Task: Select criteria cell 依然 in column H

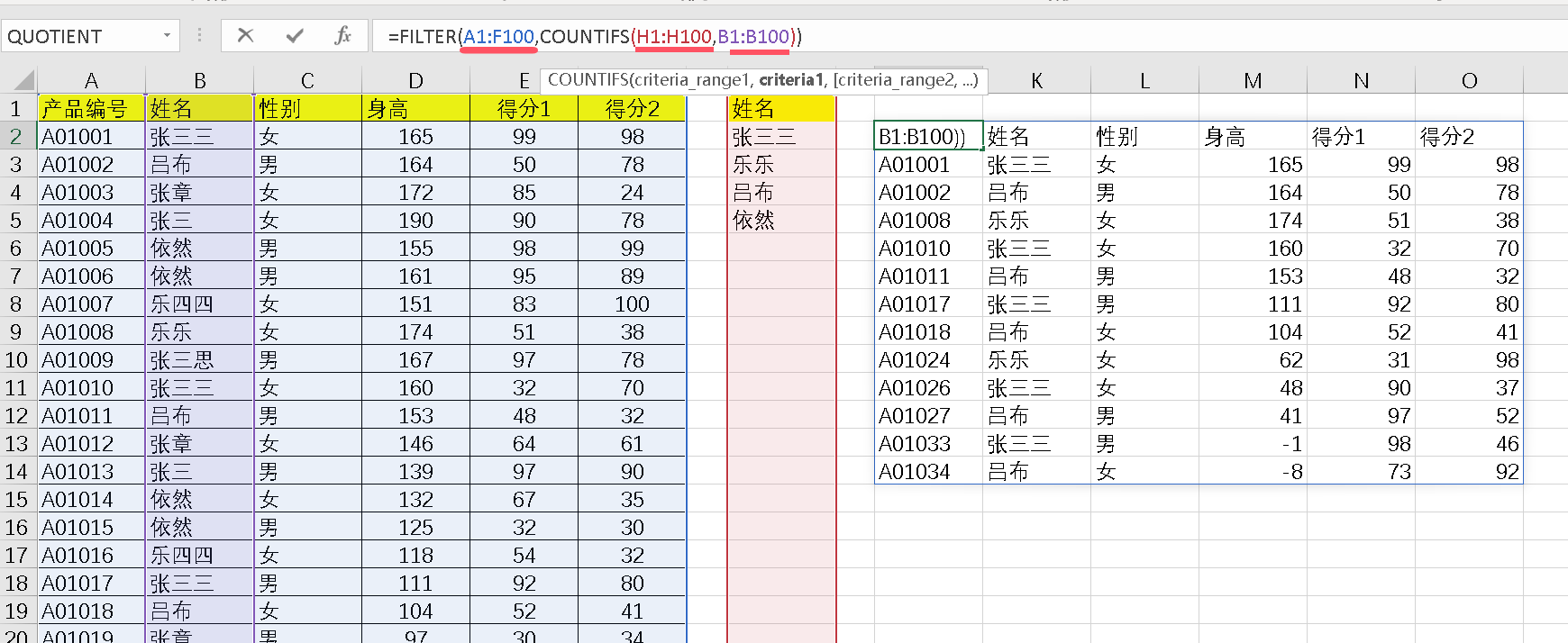Action: [781, 220]
